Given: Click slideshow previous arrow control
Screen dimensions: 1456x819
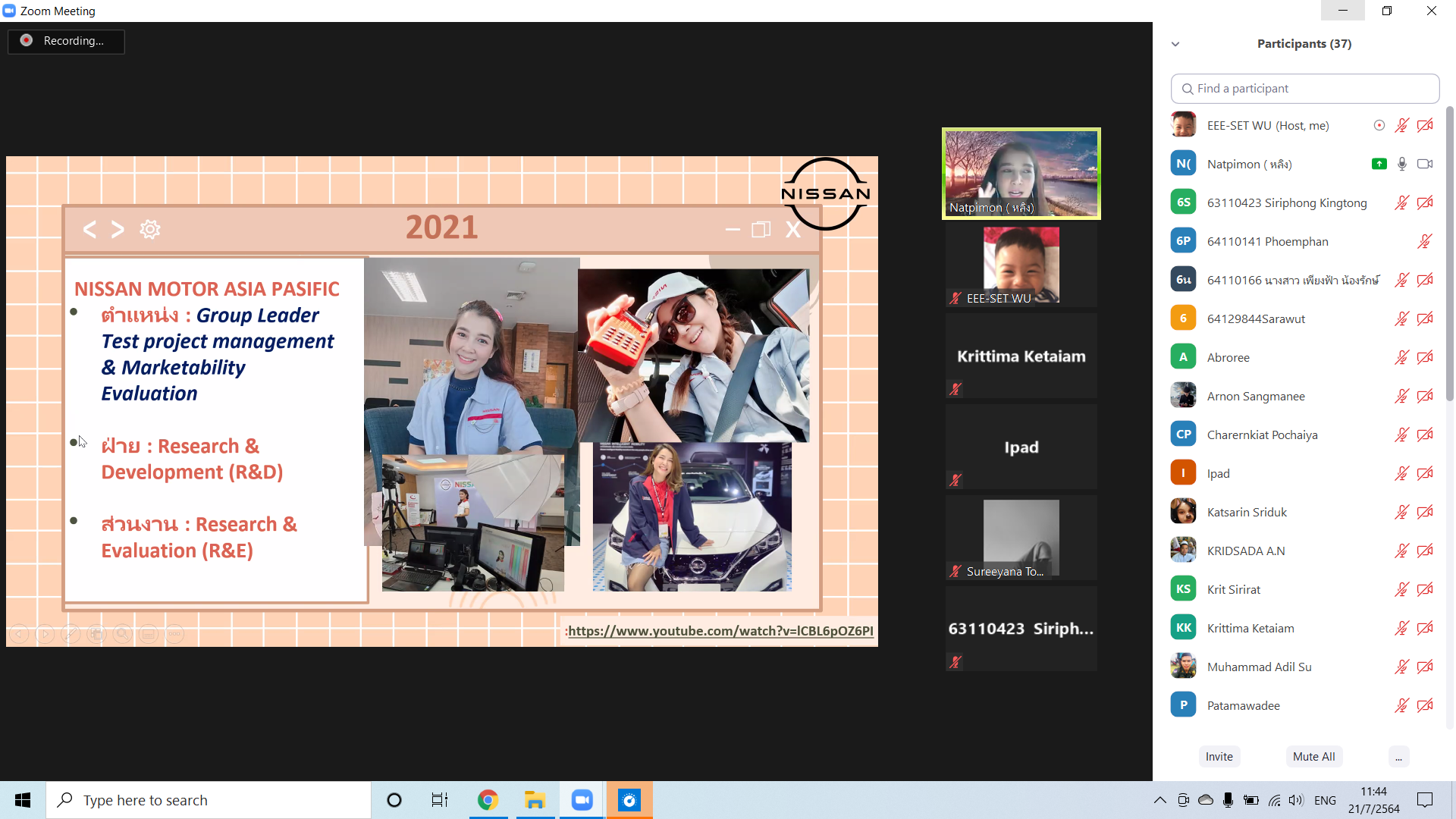Looking at the screenshot, I should pyautogui.click(x=19, y=634).
